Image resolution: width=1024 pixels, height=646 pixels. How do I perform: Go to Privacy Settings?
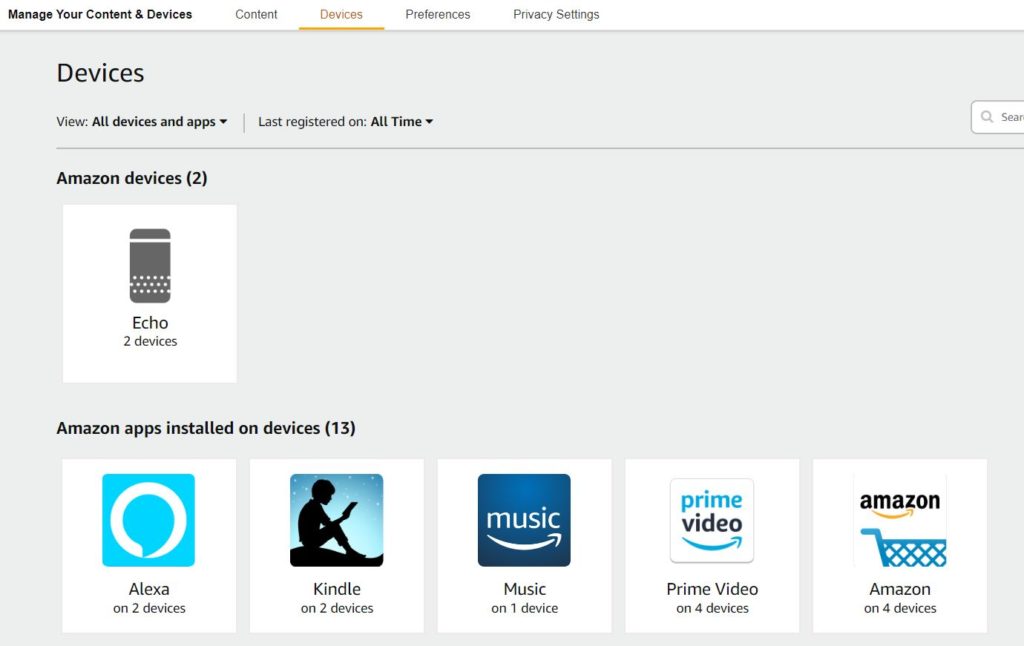pos(556,14)
